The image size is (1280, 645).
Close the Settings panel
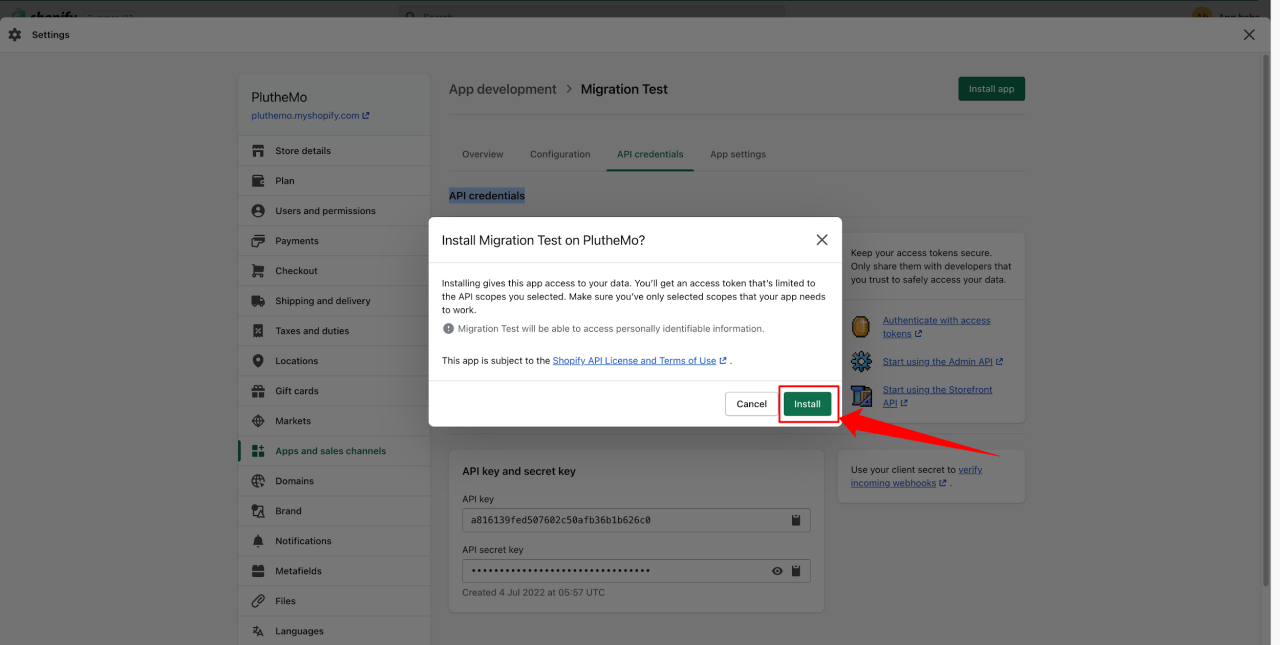[1249, 35]
